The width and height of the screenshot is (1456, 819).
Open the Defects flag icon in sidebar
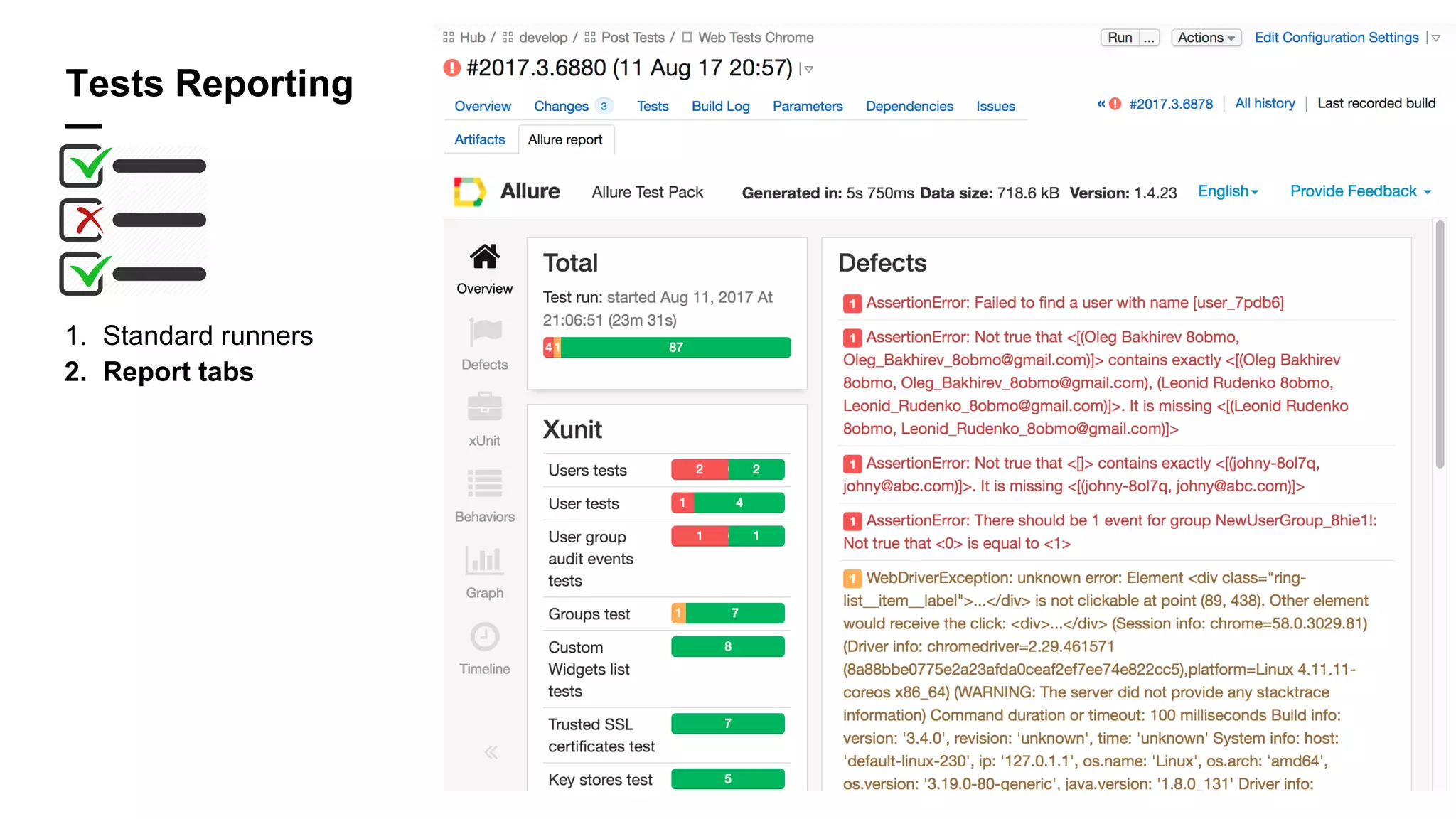coord(485,331)
